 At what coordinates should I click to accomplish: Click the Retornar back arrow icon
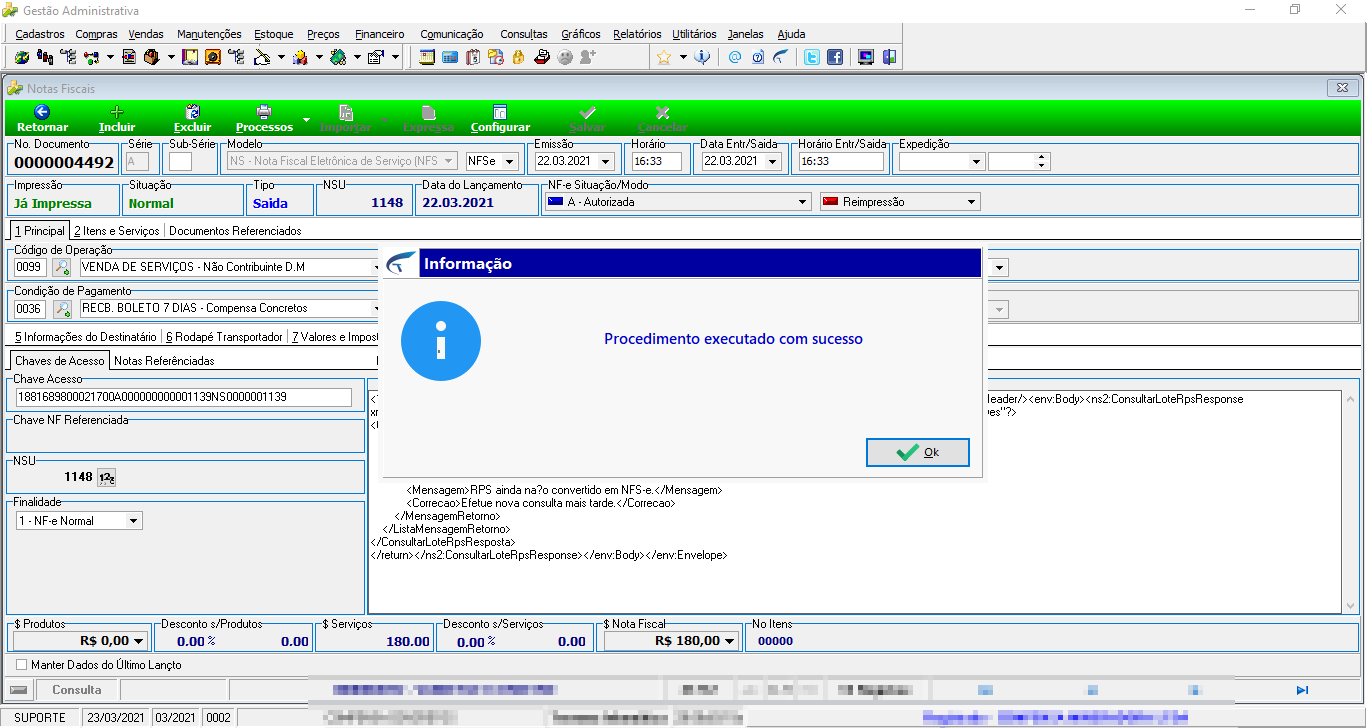pos(42,112)
